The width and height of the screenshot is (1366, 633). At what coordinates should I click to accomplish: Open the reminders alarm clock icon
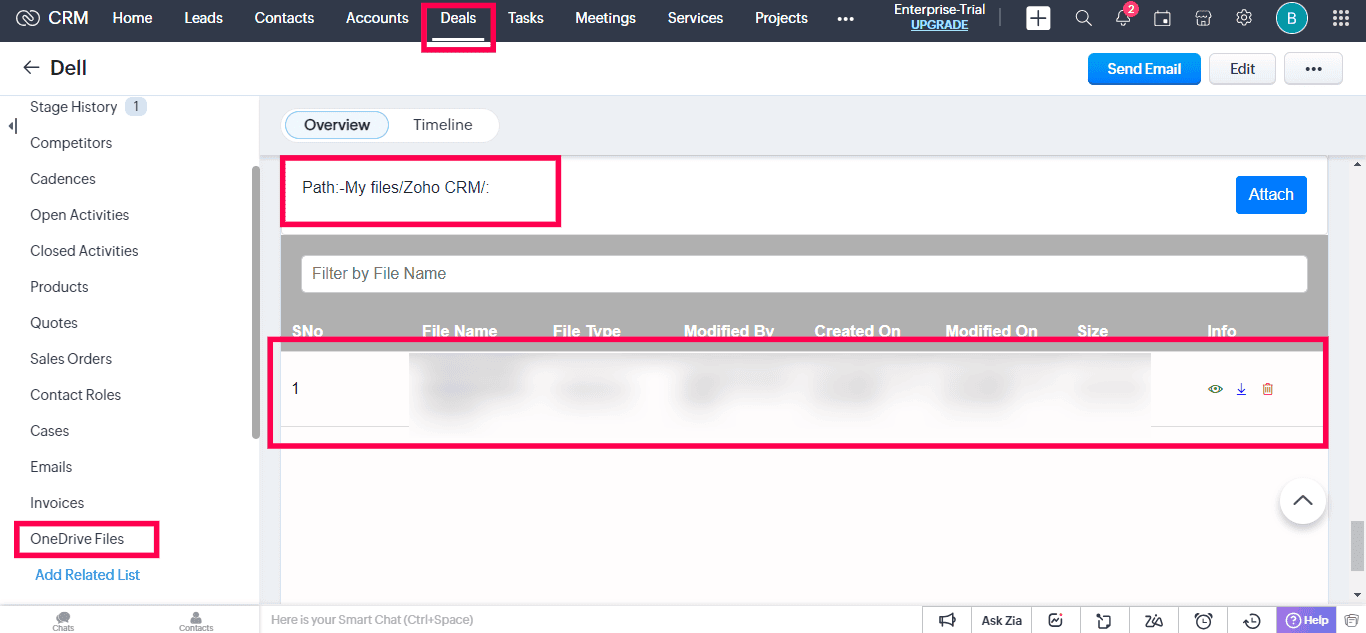point(1204,620)
